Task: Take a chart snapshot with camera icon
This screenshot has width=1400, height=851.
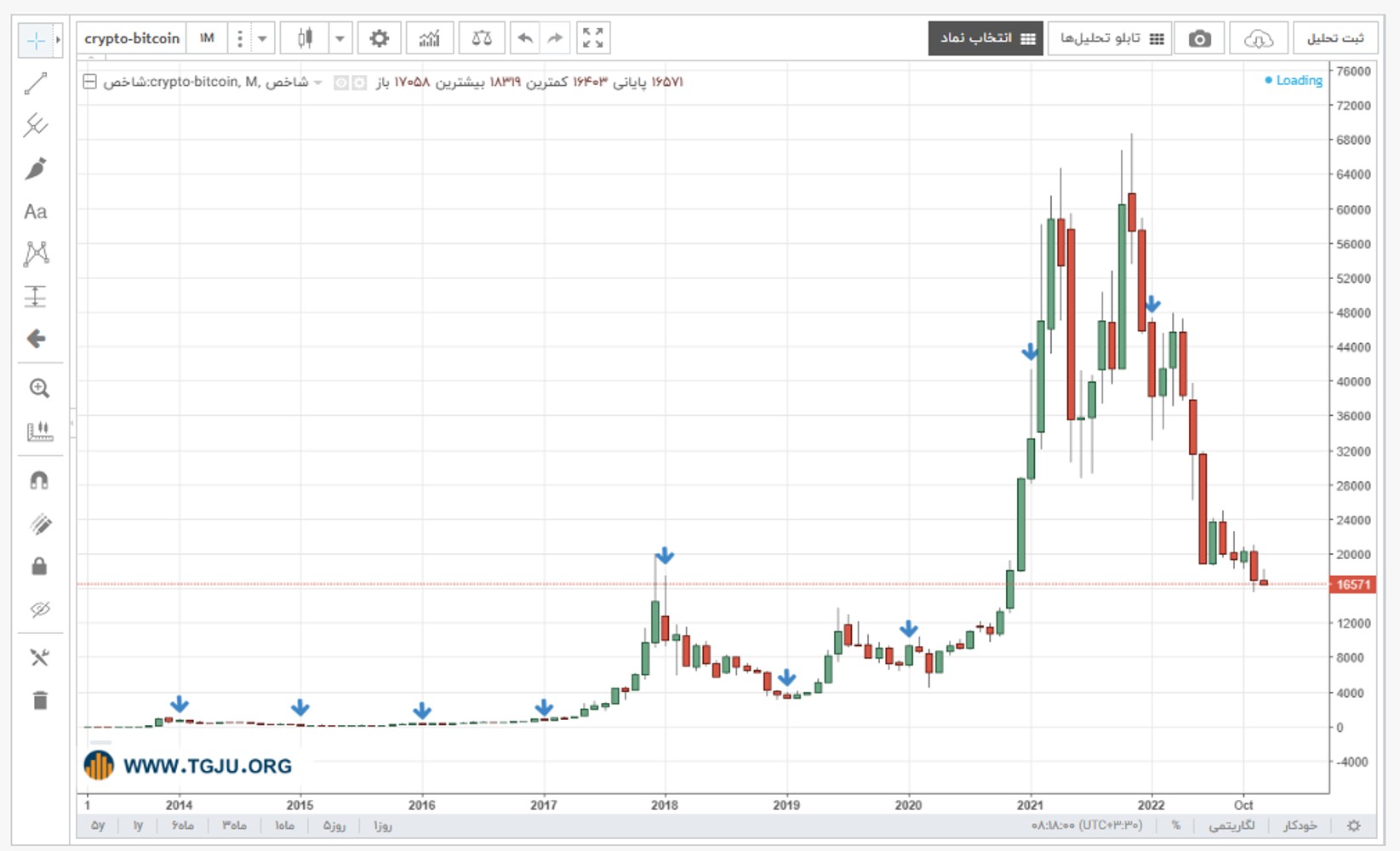Action: (1200, 38)
